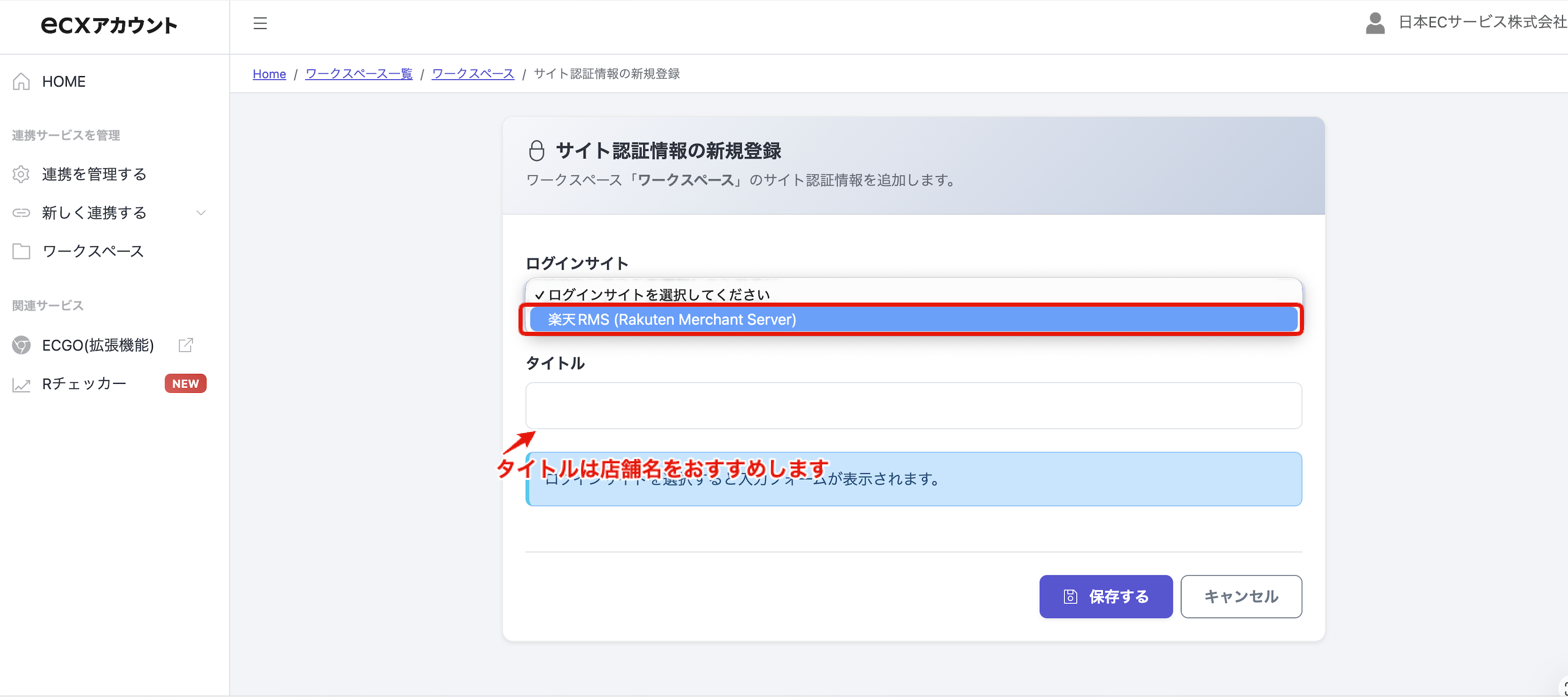Launch ECGO(拡張機能) via its Chrome icon

pyautogui.click(x=21, y=344)
